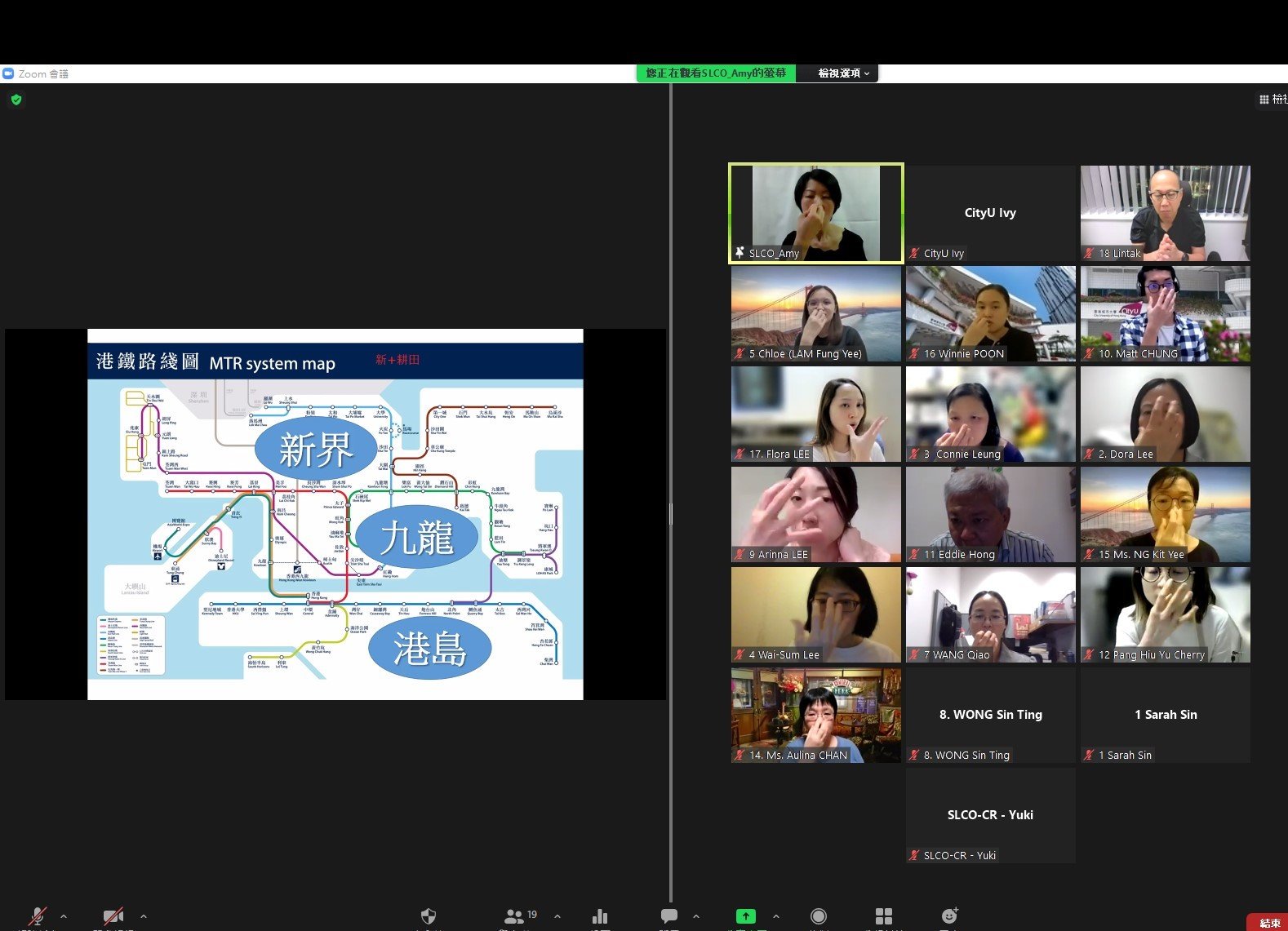Screen dimensions: 1288x931
Task: Open audio options chevron beside the microphone
Action: coord(64,916)
